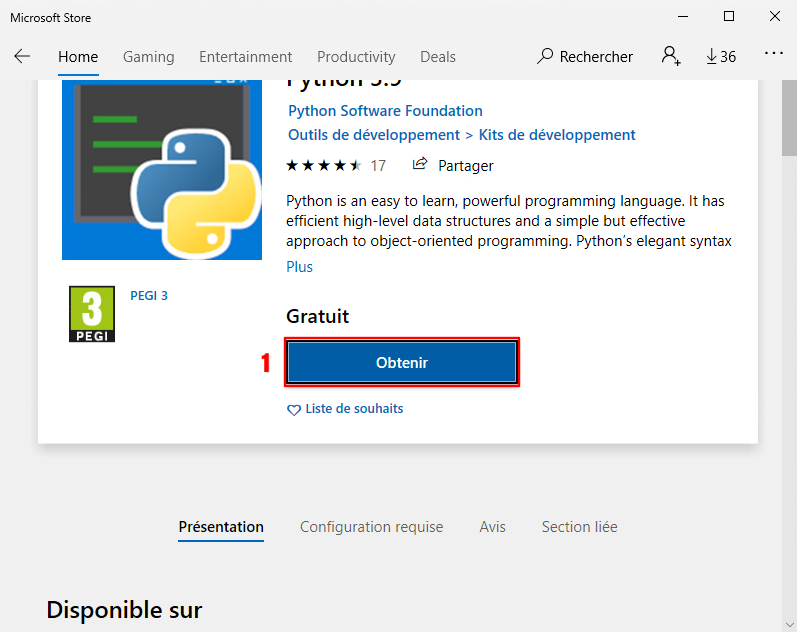
Task: Switch to the Entertainment tab
Action: pos(245,57)
